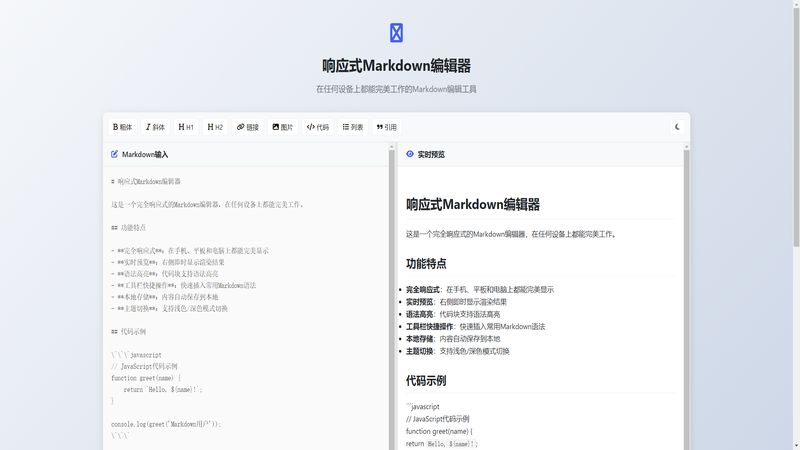The image size is (800, 450).
Task: Insert a list using 列表 button
Action: click(352, 127)
